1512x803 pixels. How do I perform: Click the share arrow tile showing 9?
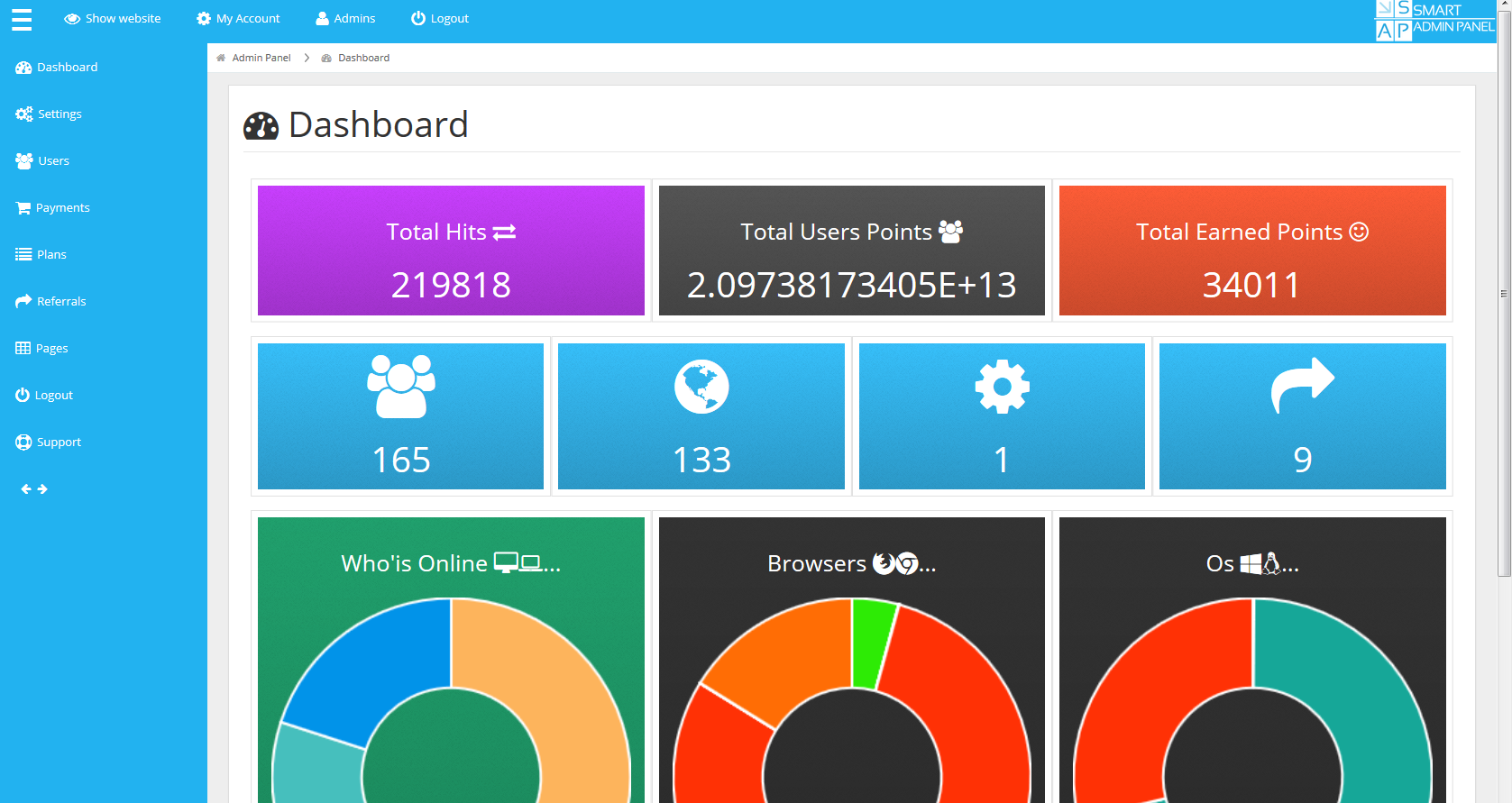point(1302,416)
